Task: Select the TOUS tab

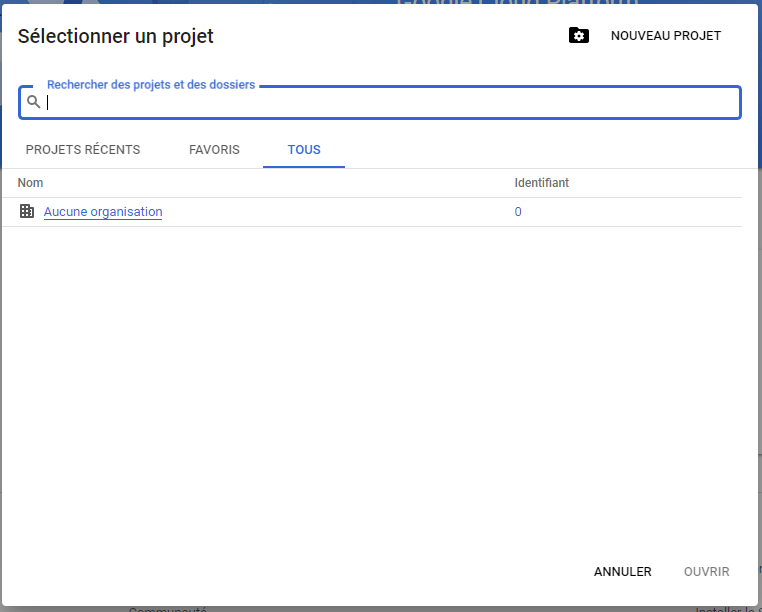Action: (304, 150)
